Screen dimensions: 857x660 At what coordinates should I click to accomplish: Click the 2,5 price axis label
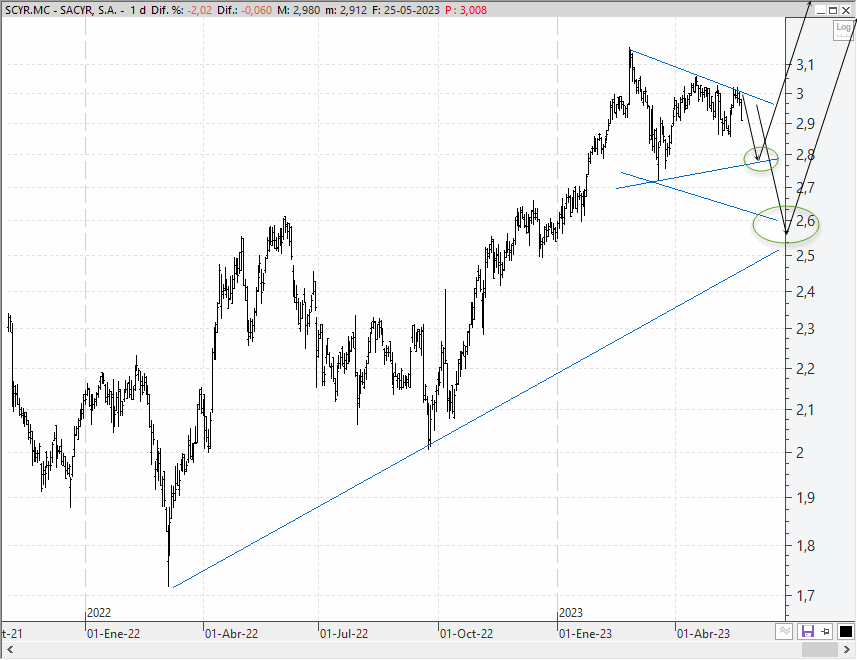click(805, 256)
